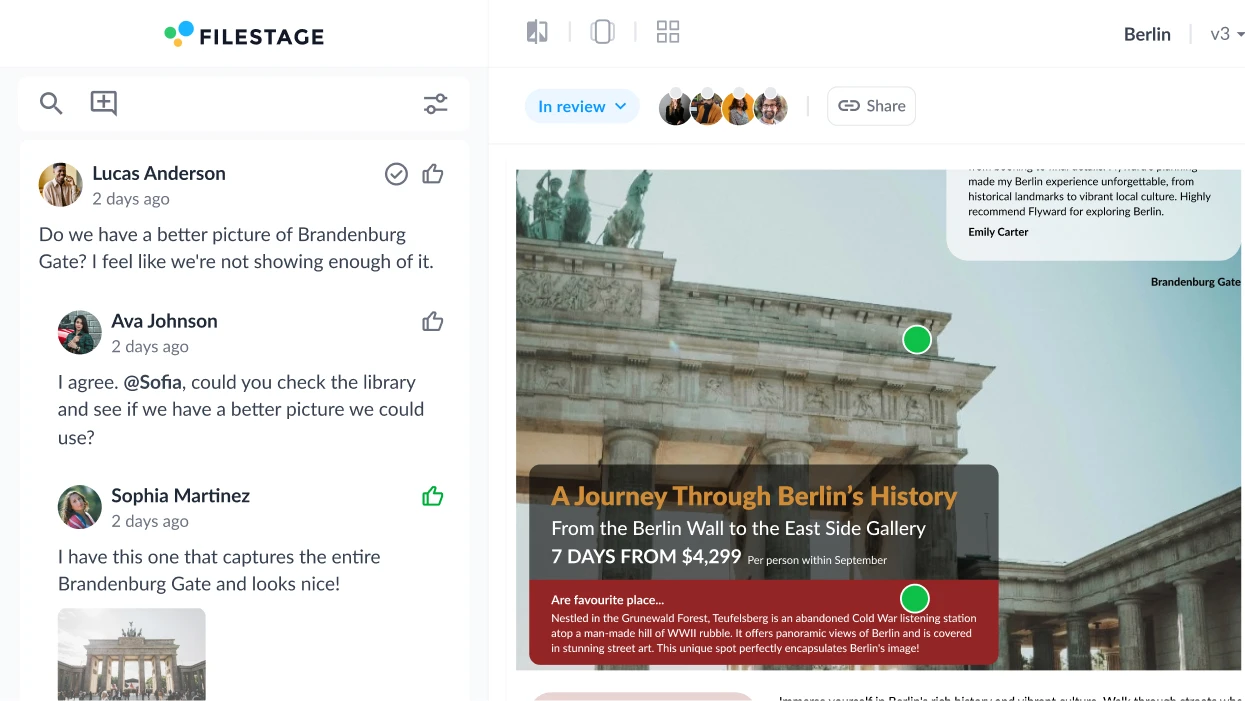The image size is (1245, 701).
Task: Open the reviewer avatars overflow list
Action: [x=771, y=107]
